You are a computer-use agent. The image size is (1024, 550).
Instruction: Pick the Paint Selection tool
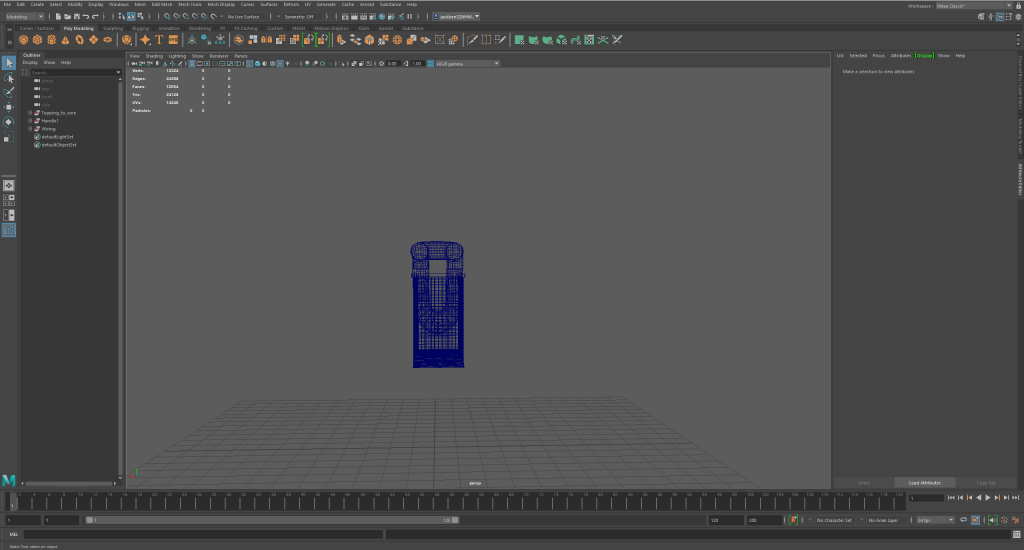[9, 92]
